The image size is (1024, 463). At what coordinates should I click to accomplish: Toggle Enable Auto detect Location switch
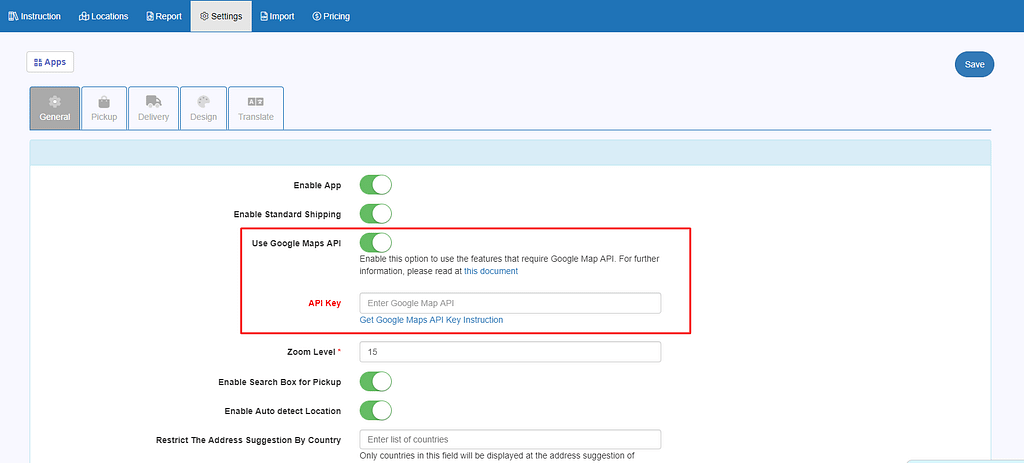point(376,410)
